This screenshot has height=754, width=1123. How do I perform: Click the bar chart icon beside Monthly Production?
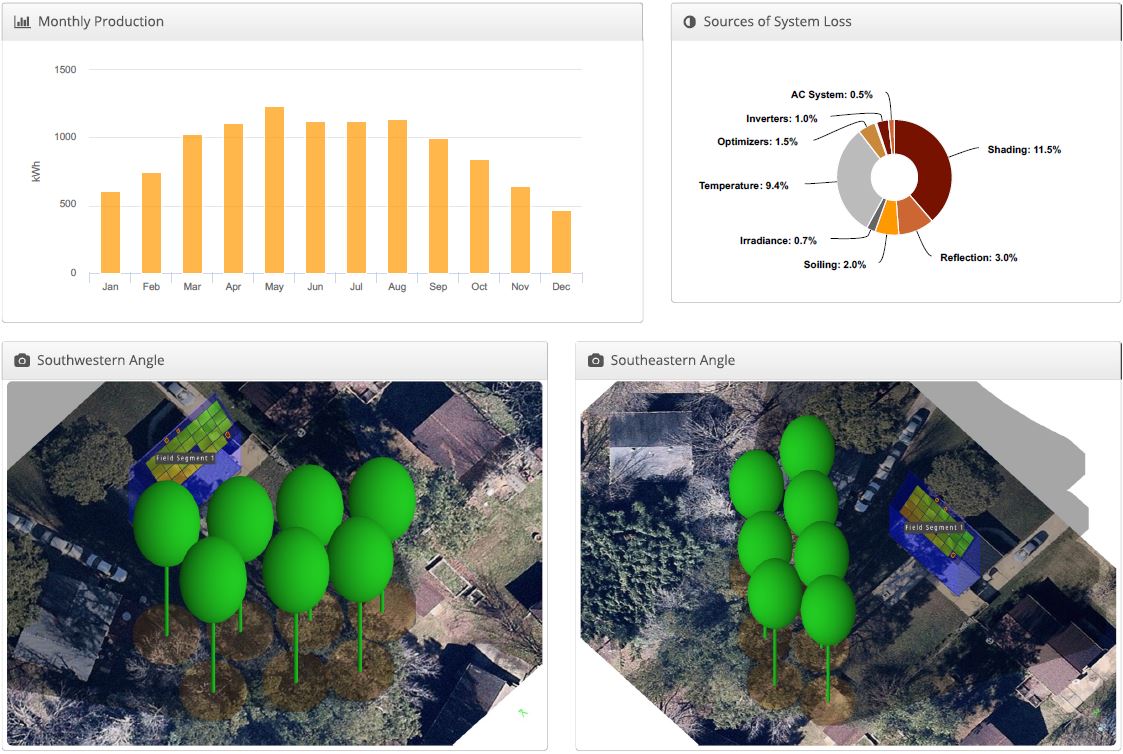pos(23,20)
